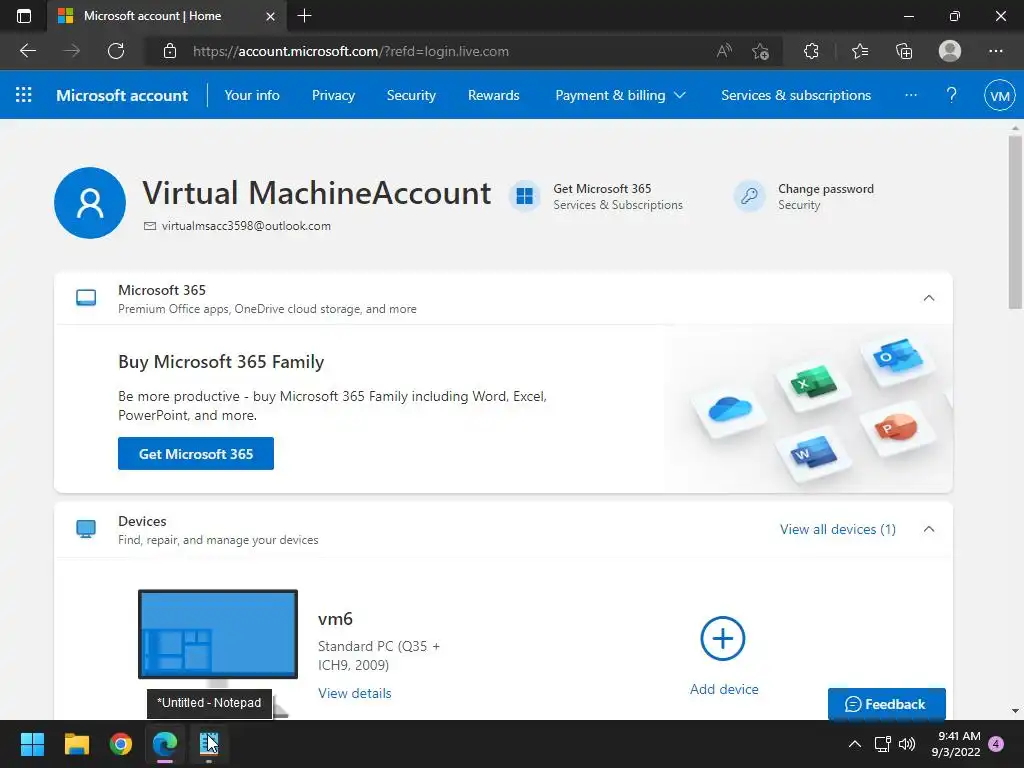This screenshot has width=1024, height=768.
Task: Click the Get Microsoft 365 button
Action: [196, 453]
